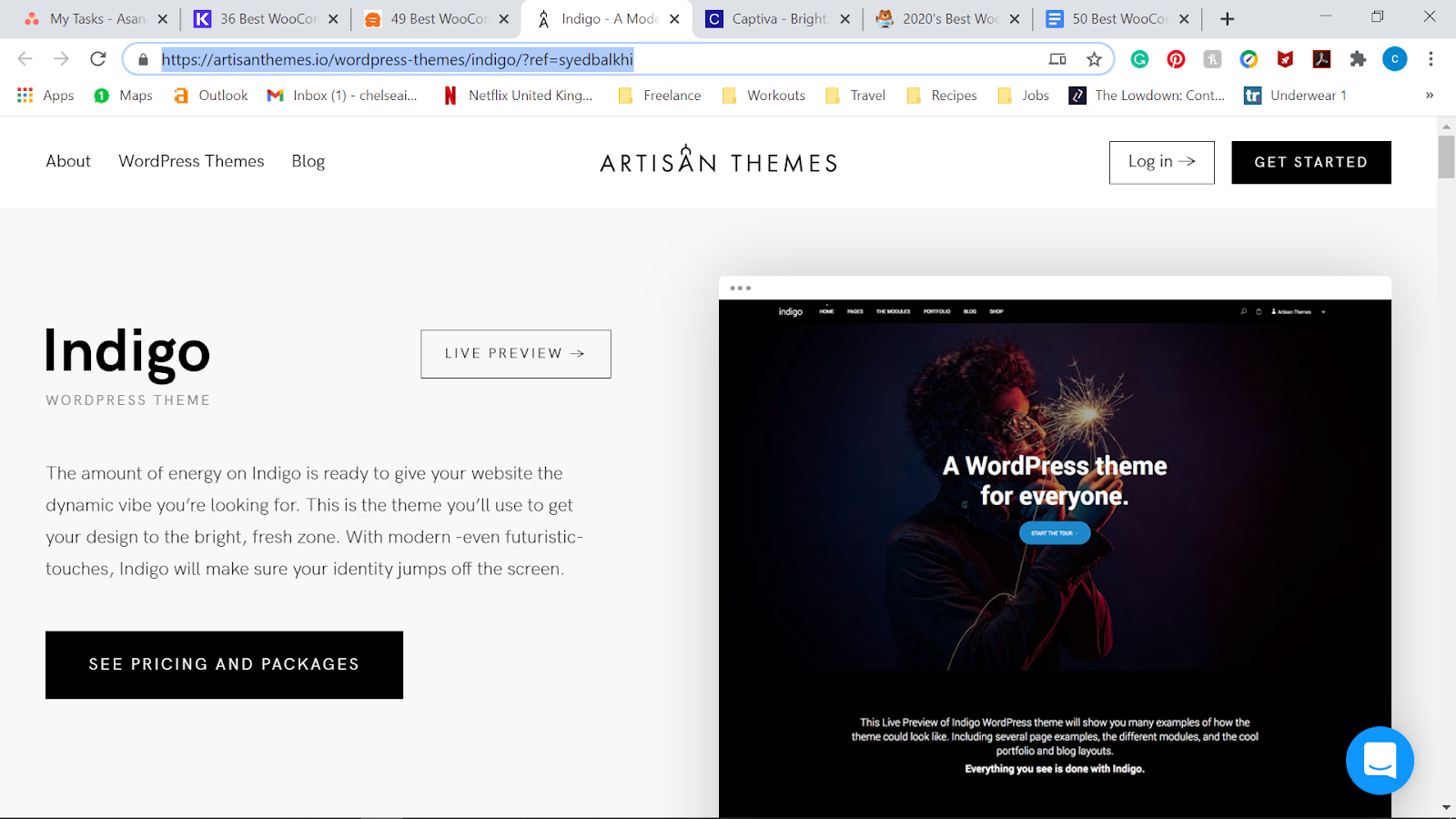Open The Lowdown bookmark
The height and width of the screenshot is (819, 1456).
click(1147, 96)
